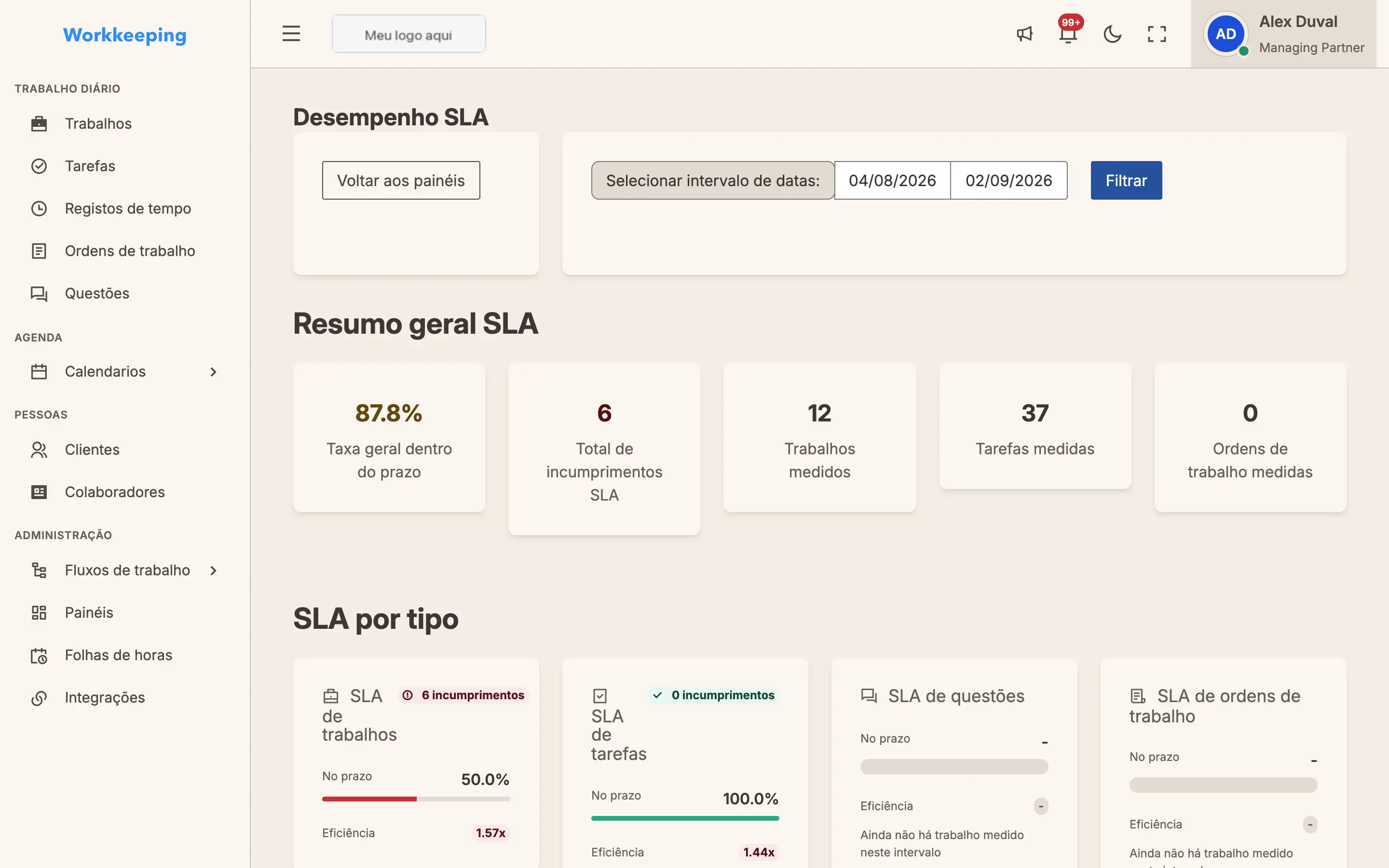
Task: Open the announcements megaphone icon
Action: (1024, 34)
